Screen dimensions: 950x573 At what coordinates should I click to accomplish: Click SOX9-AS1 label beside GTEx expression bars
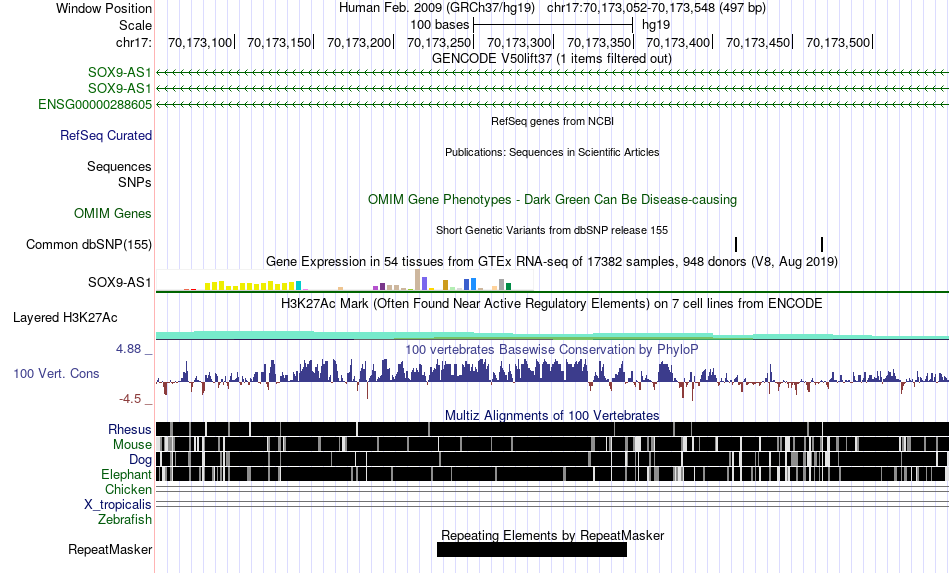(119, 282)
